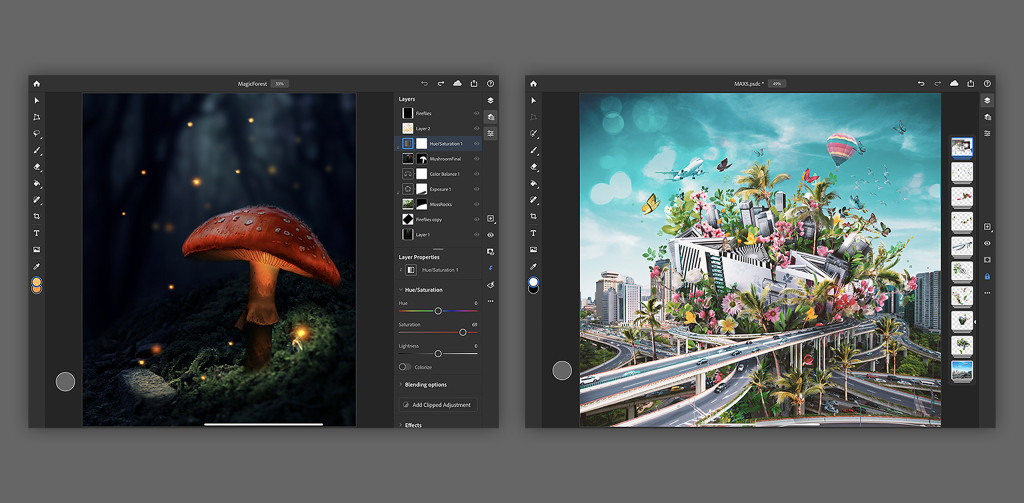
Task: Choose the Brush tool in MAXS.psdc toolbar
Action: pyautogui.click(x=533, y=150)
